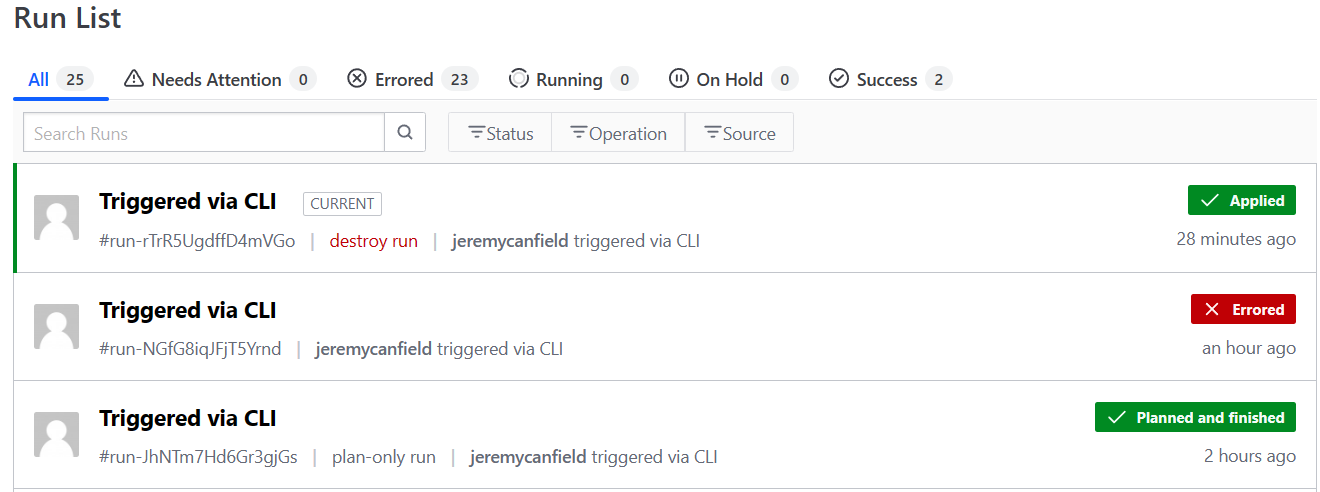Open the run with ID #run-NGfG8iqJFjT5Yrnd
1320x492 pixels.
[190, 349]
